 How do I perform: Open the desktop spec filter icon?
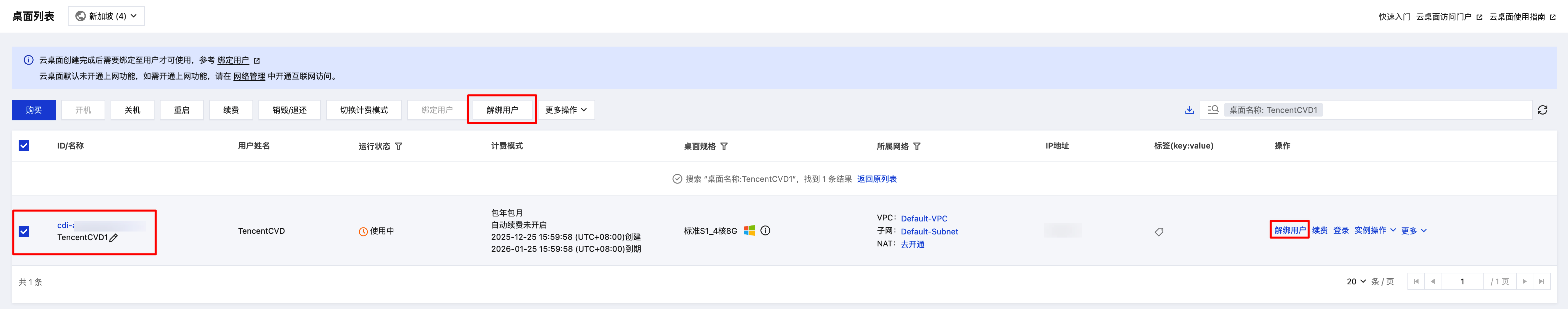click(x=724, y=147)
